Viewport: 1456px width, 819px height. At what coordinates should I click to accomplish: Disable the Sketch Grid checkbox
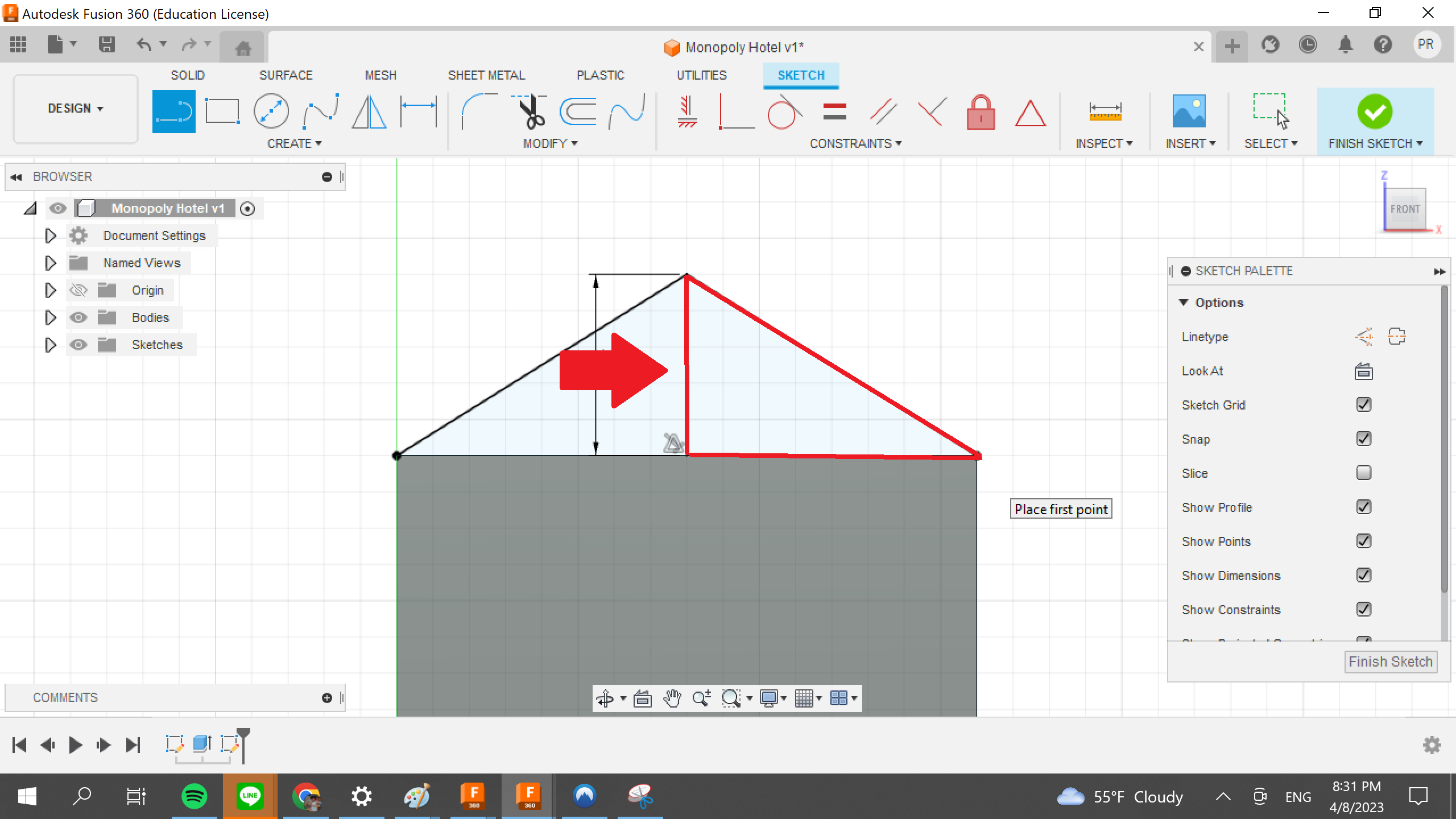point(1364,404)
